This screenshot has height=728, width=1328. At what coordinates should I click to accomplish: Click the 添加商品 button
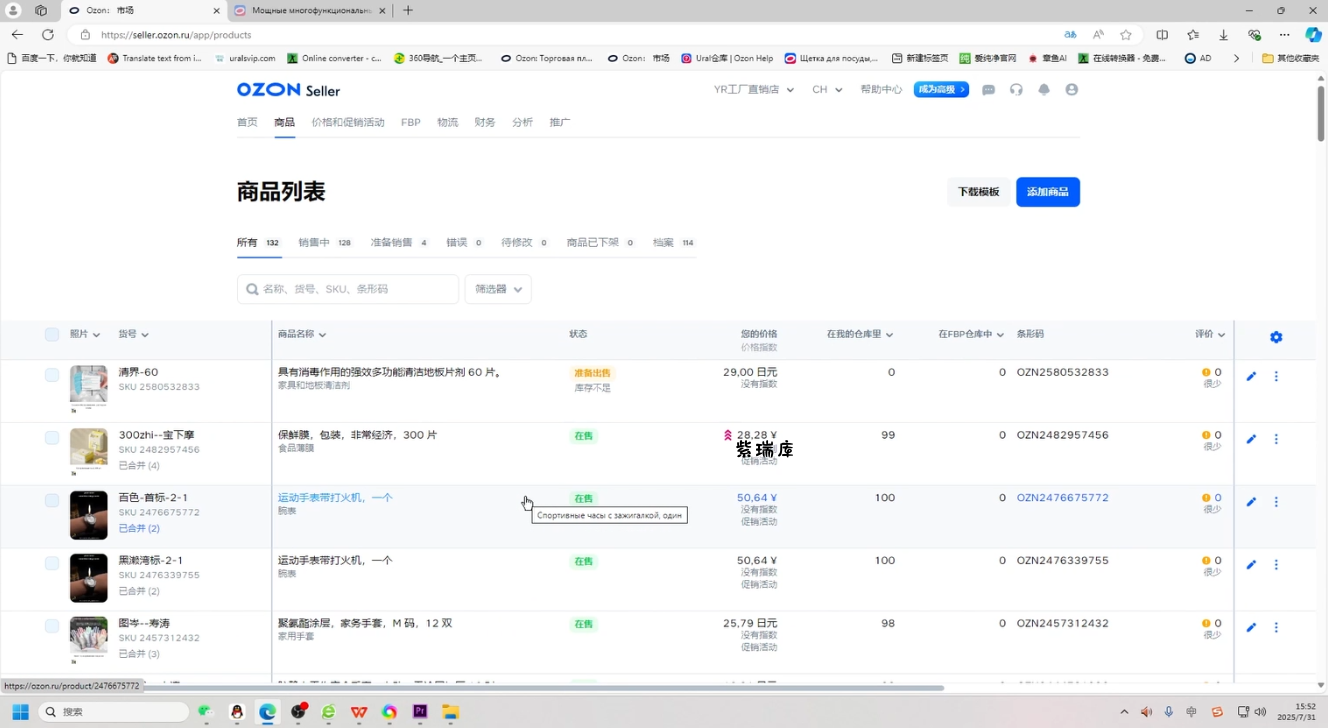[1047, 192]
